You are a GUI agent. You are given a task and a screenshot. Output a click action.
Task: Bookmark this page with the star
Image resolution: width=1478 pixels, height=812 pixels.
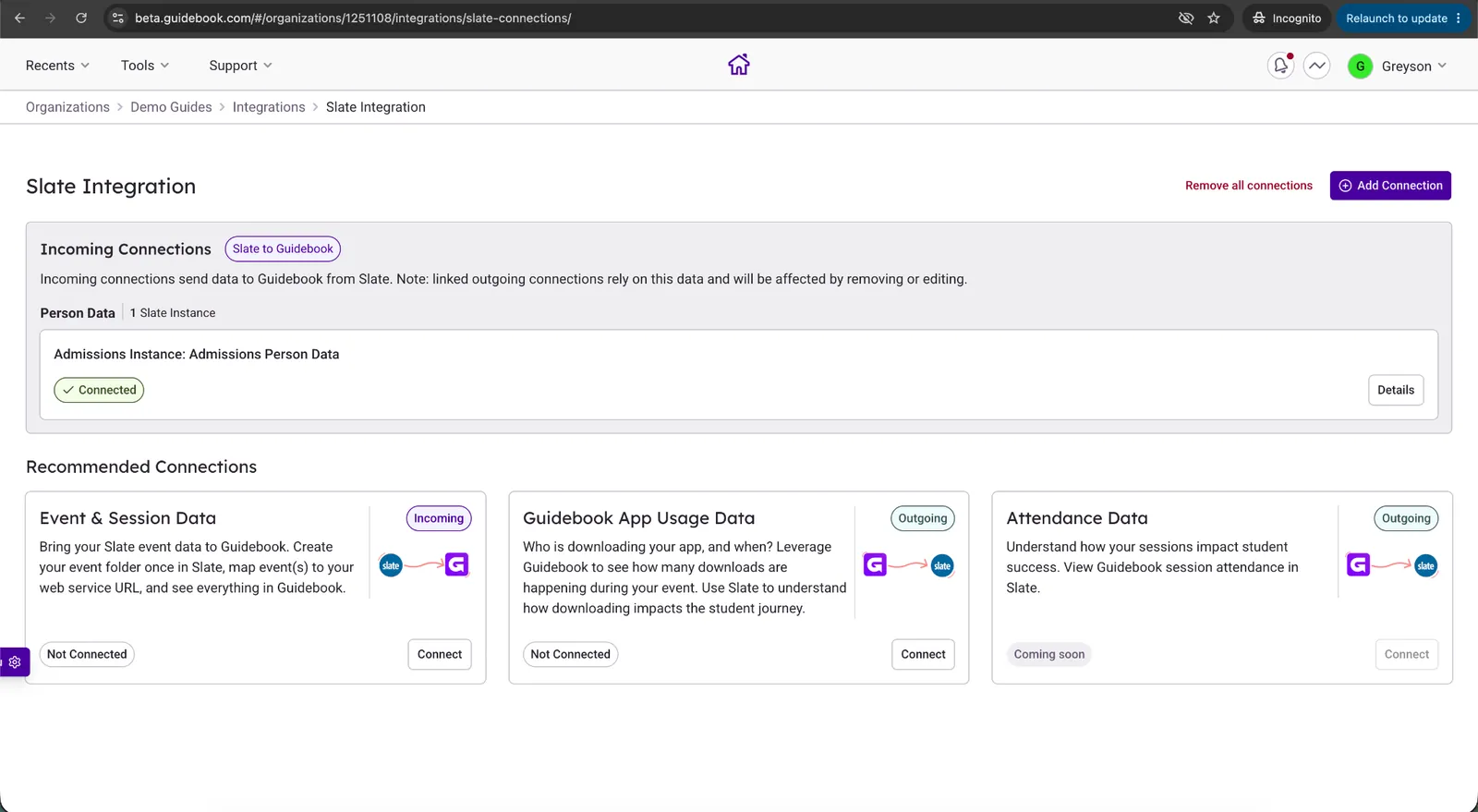coord(1214,18)
